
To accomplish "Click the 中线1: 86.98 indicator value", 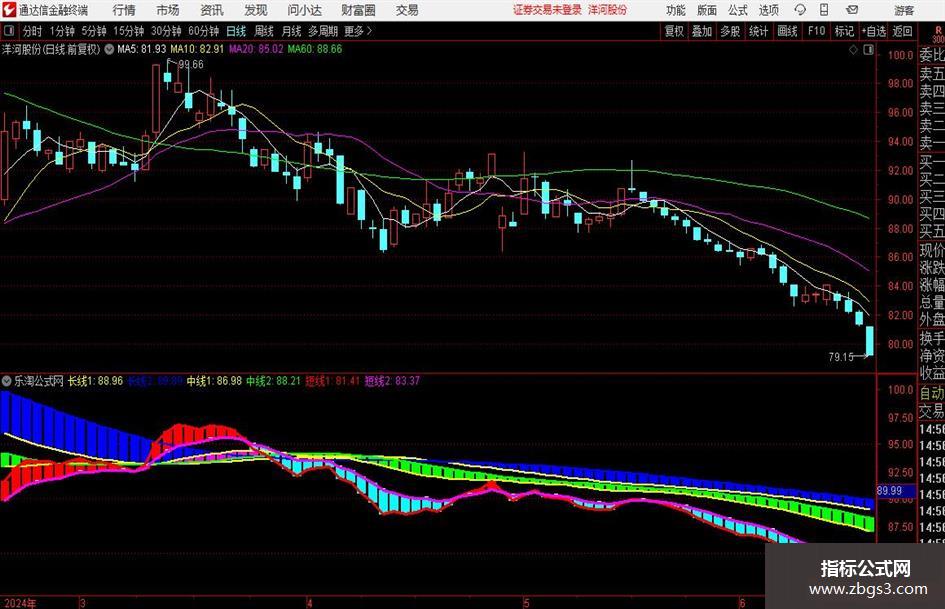I will pos(214,381).
